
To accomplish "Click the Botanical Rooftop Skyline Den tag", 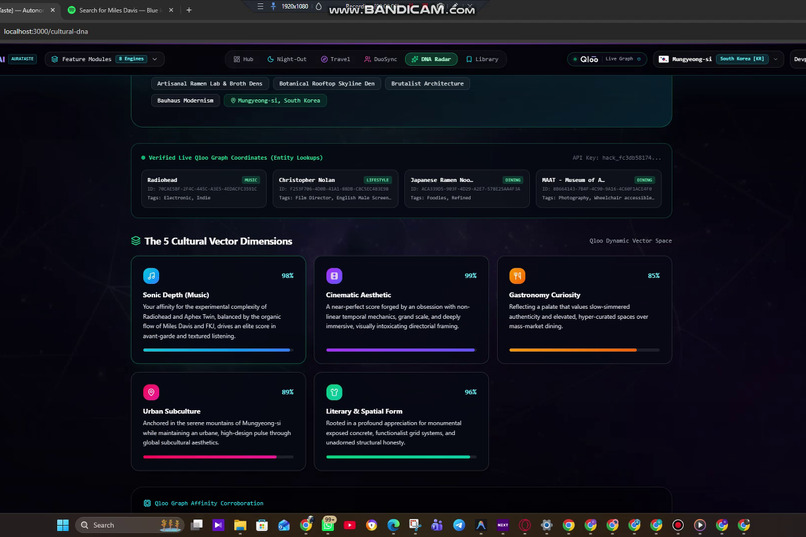I will tap(327, 83).
